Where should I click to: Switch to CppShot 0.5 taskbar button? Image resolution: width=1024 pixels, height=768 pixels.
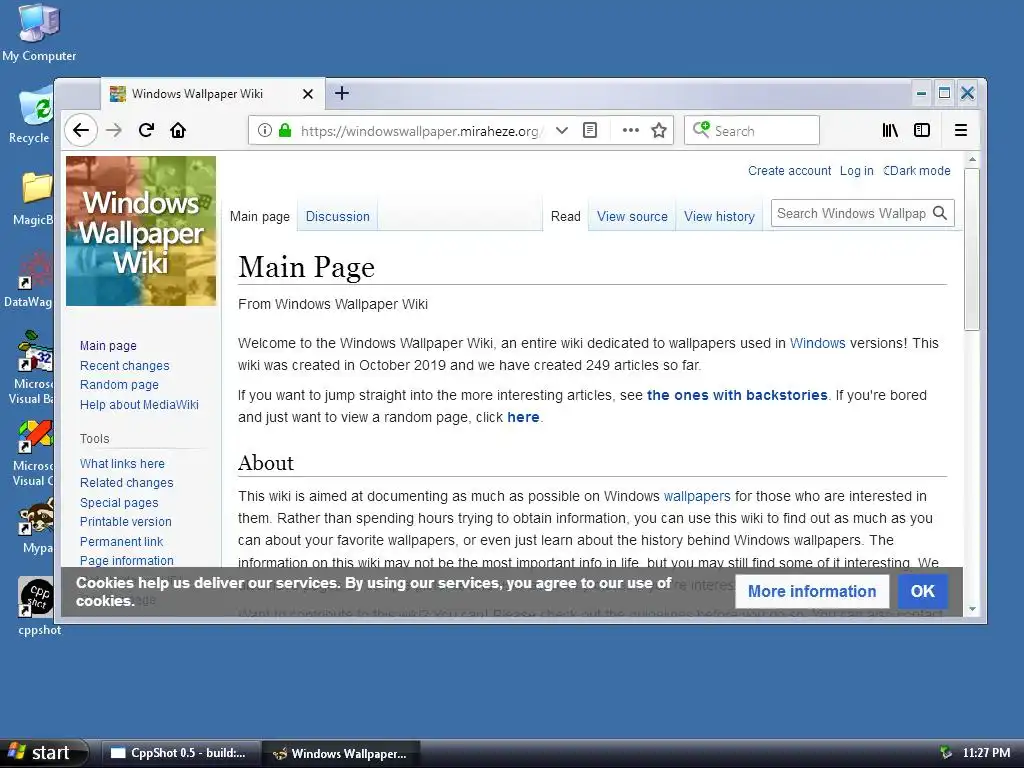pos(180,753)
